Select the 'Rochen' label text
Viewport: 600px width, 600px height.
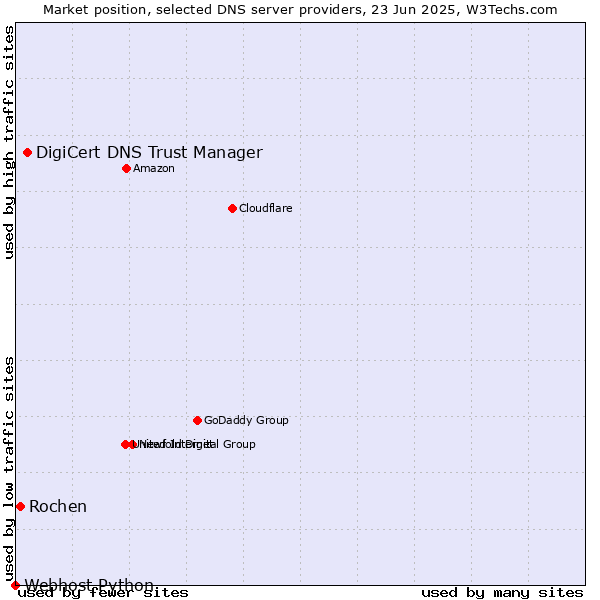click(x=58, y=507)
